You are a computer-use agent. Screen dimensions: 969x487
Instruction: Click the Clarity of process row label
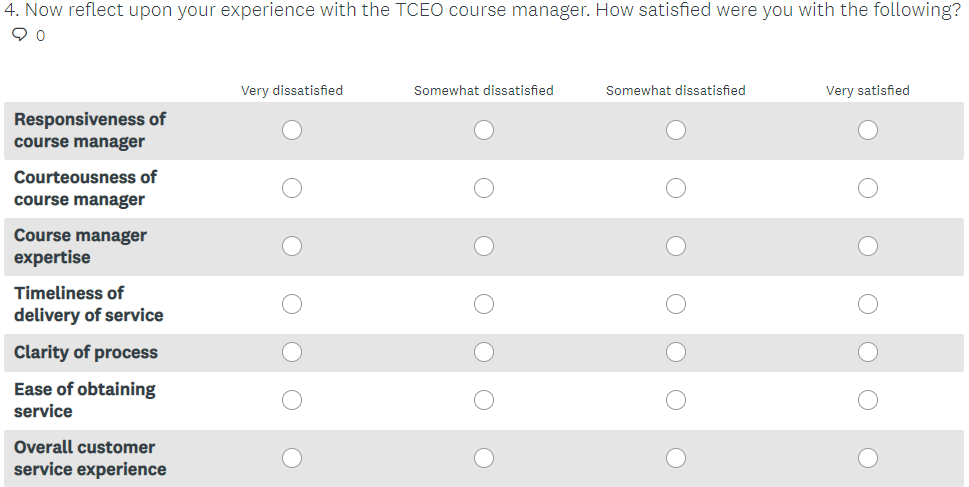[x=86, y=352]
